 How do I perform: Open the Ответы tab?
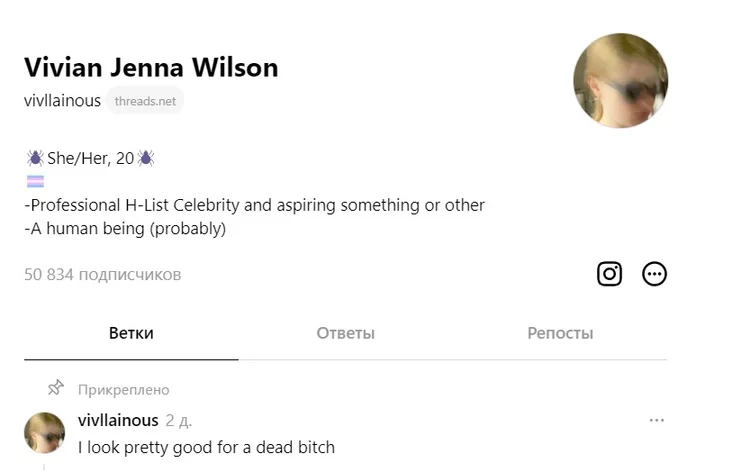pyautogui.click(x=345, y=333)
